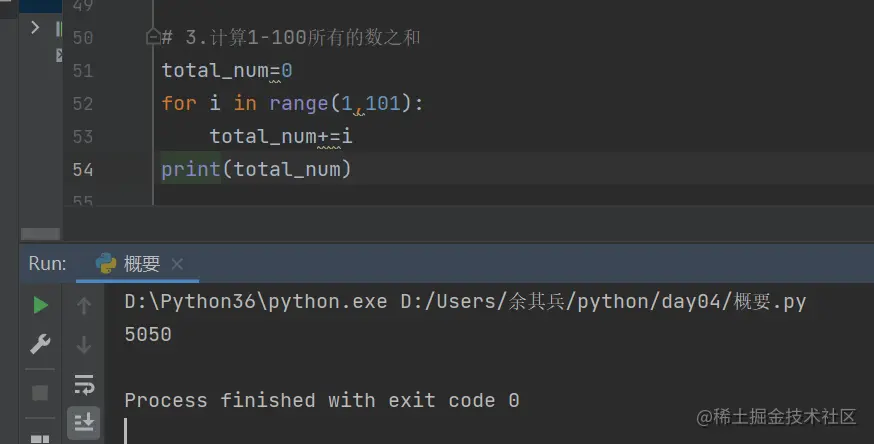This screenshot has height=444, width=874.
Task: Toggle soft-wrap in Run console
Action: coord(84,384)
